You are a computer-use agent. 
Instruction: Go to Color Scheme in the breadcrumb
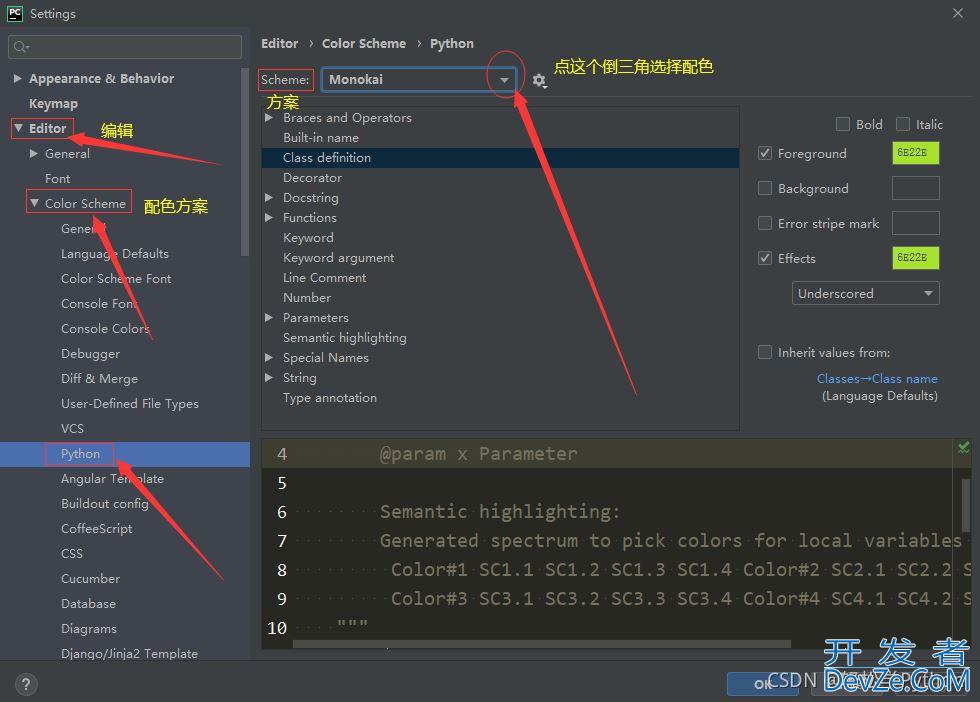pos(364,44)
